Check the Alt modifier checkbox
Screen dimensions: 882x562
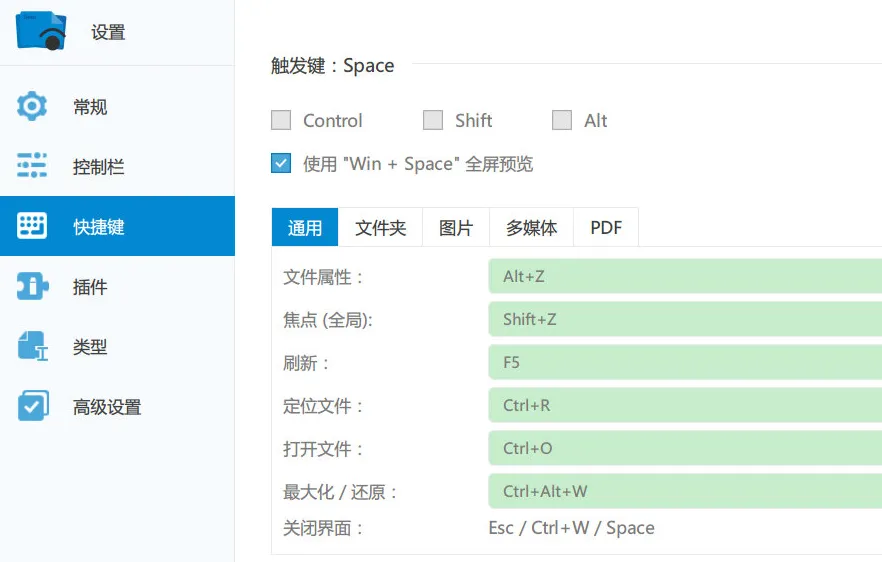click(562, 121)
